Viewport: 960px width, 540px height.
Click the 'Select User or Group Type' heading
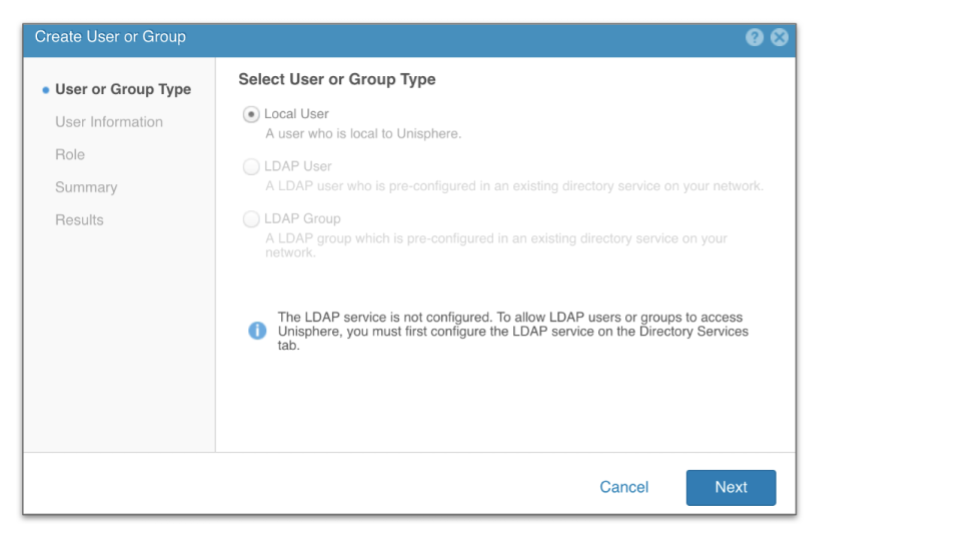tap(337, 80)
